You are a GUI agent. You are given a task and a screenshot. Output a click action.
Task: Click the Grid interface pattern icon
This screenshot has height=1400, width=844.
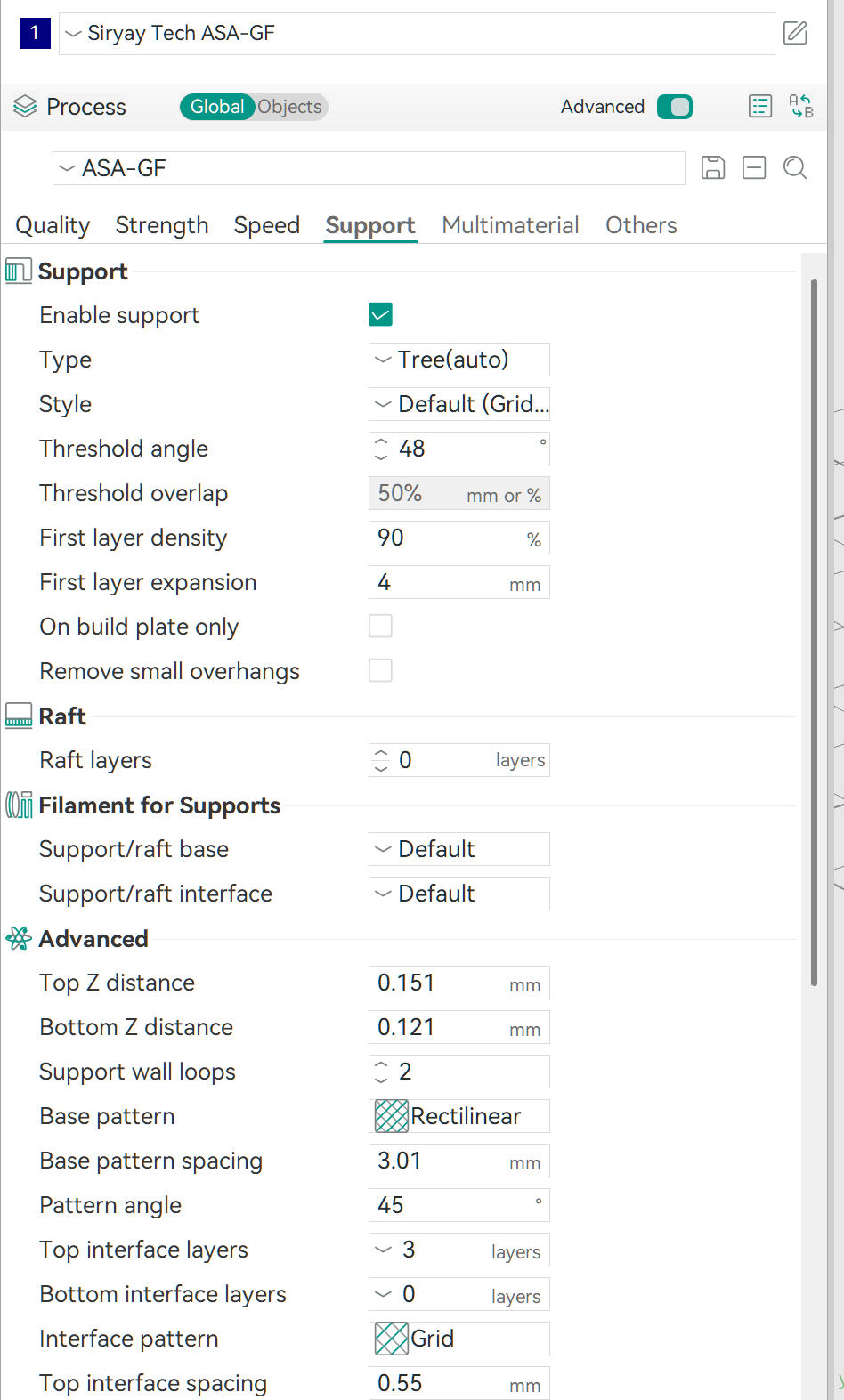(392, 1339)
